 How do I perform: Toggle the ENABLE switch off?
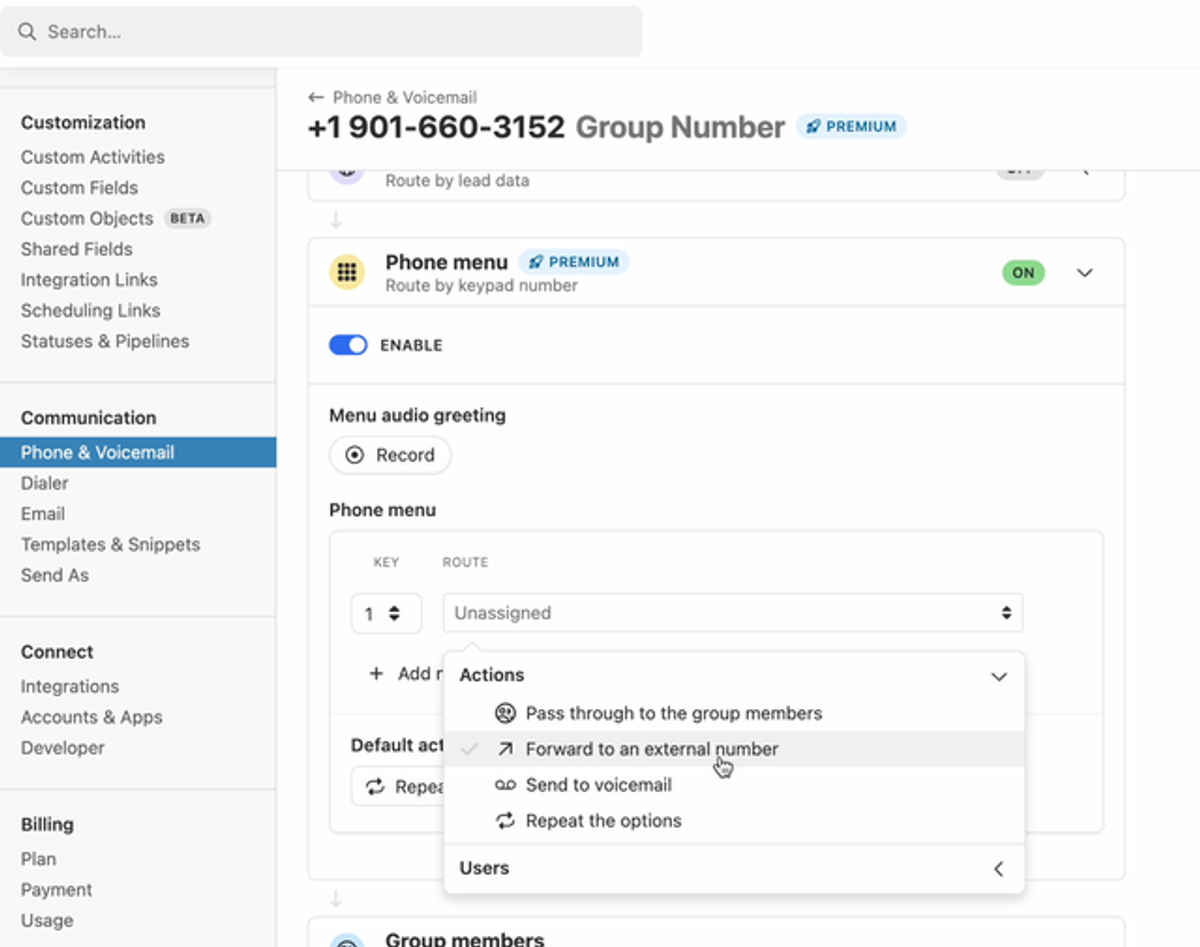point(348,345)
